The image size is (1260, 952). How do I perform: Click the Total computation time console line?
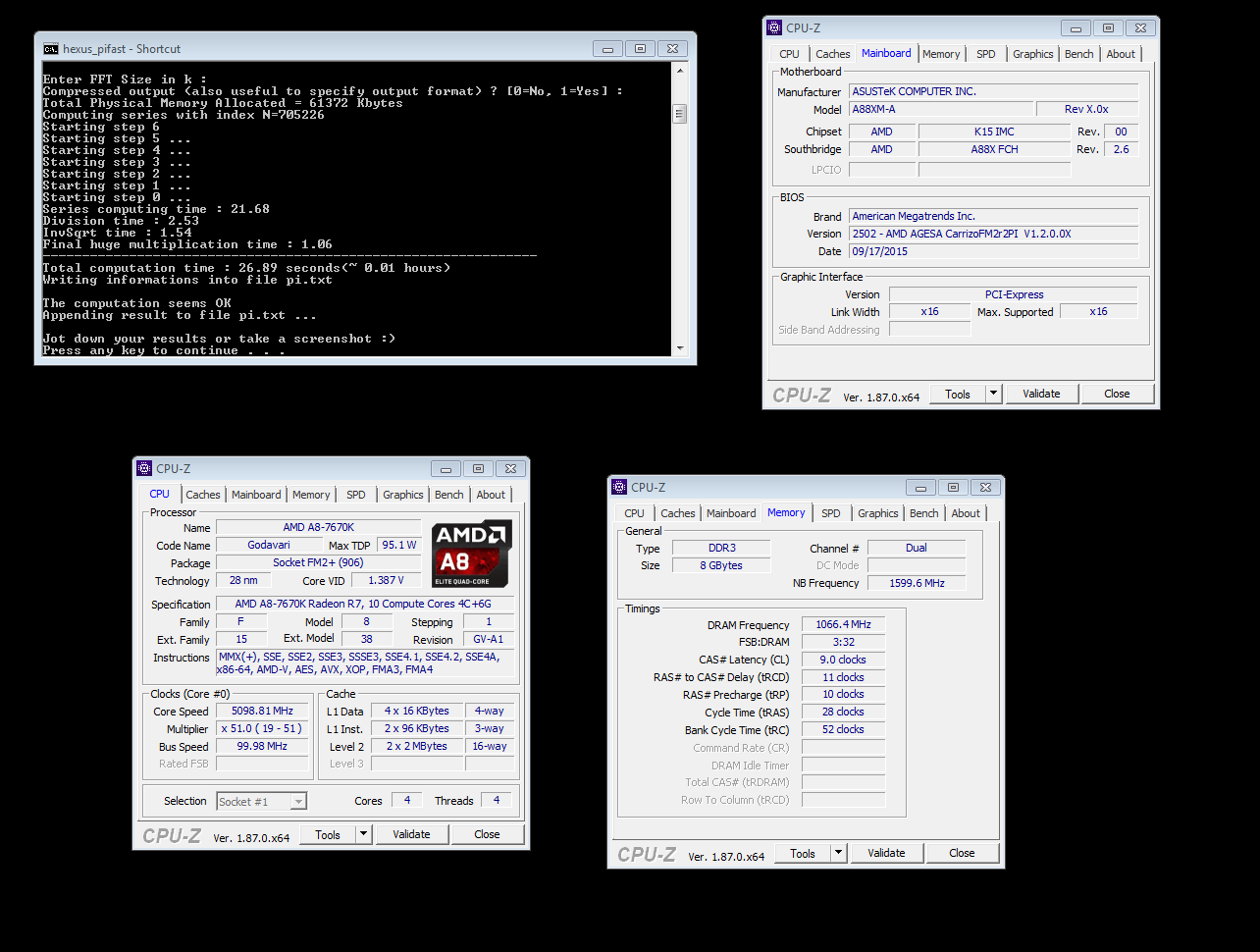tap(246, 268)
